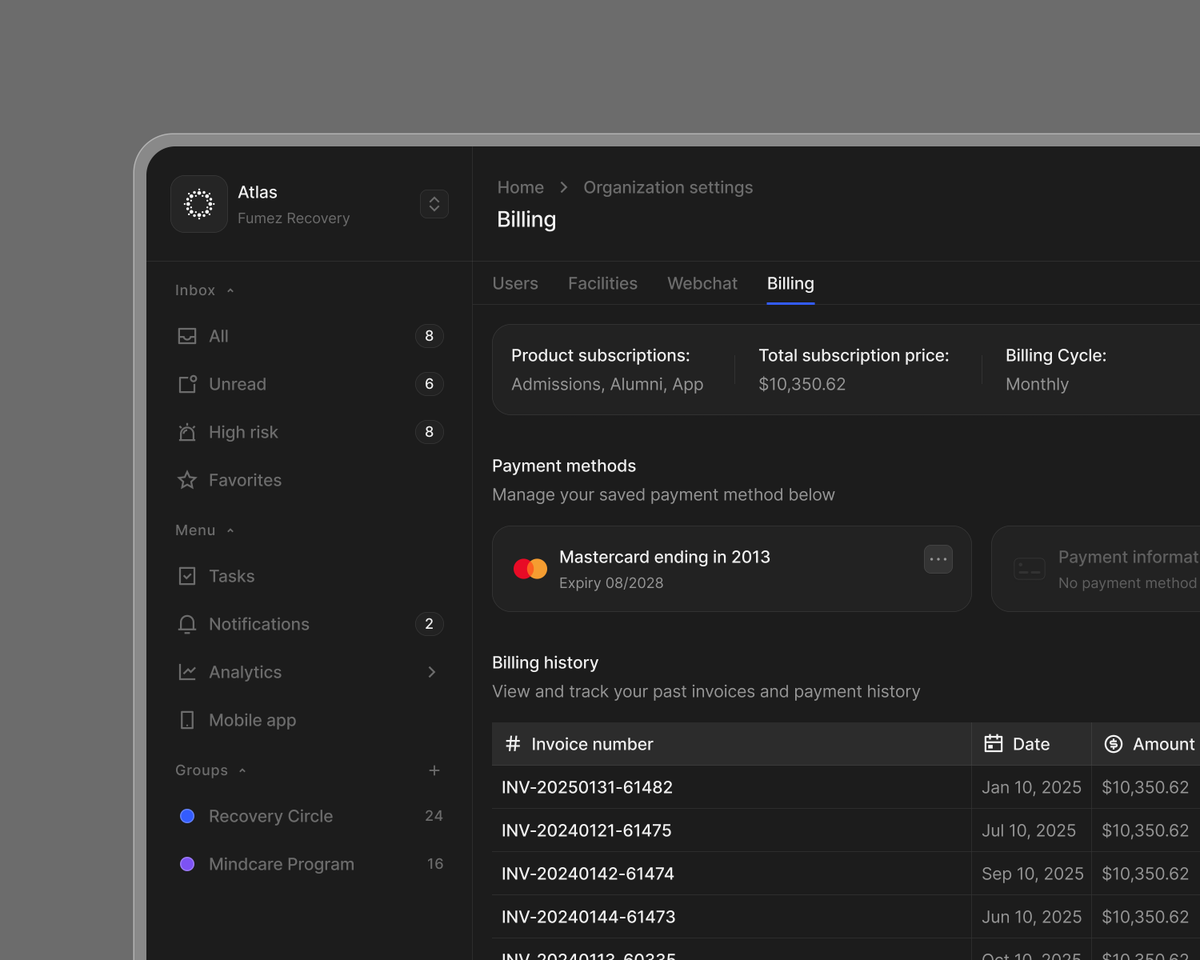
Task: Open the Mindcare Program group
Action: pos(309,864)
